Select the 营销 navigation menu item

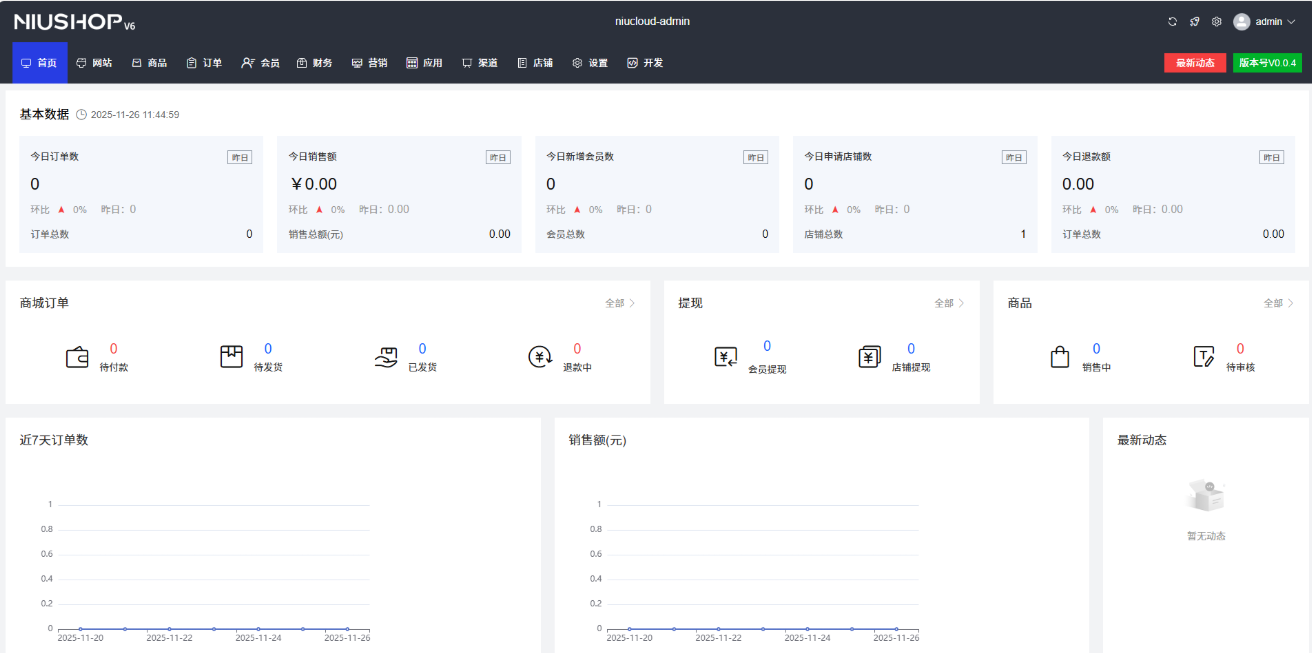point(369,63)
